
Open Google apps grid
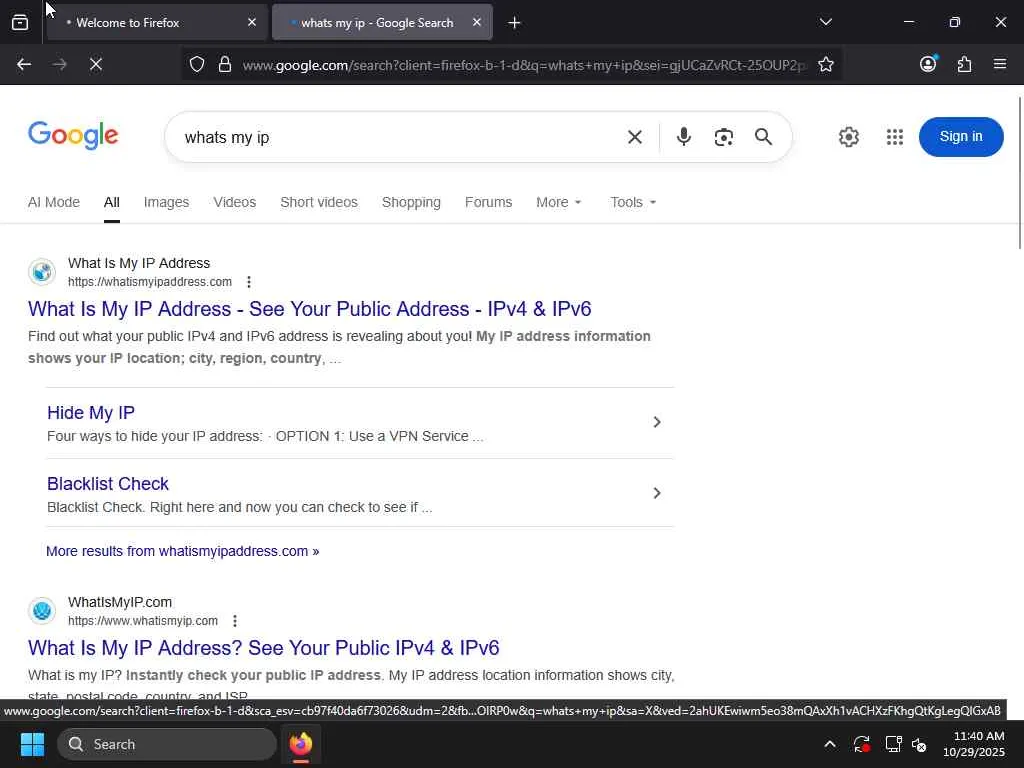pyautogui.click(x=895, y=137)
